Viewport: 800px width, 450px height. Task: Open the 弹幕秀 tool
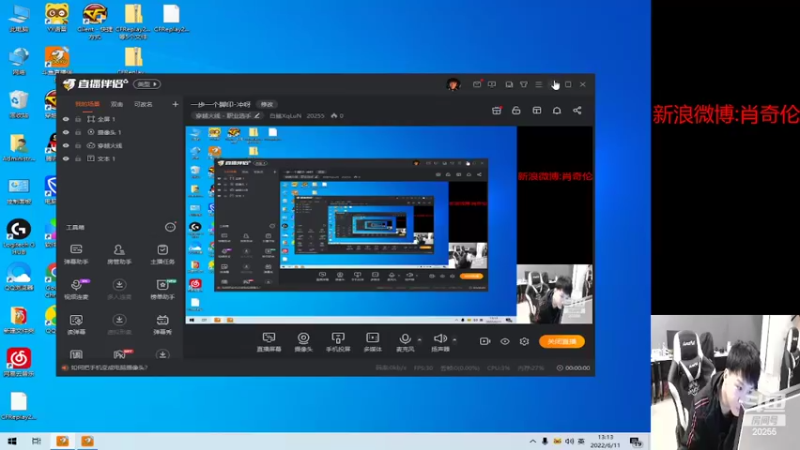click(162, 324)
